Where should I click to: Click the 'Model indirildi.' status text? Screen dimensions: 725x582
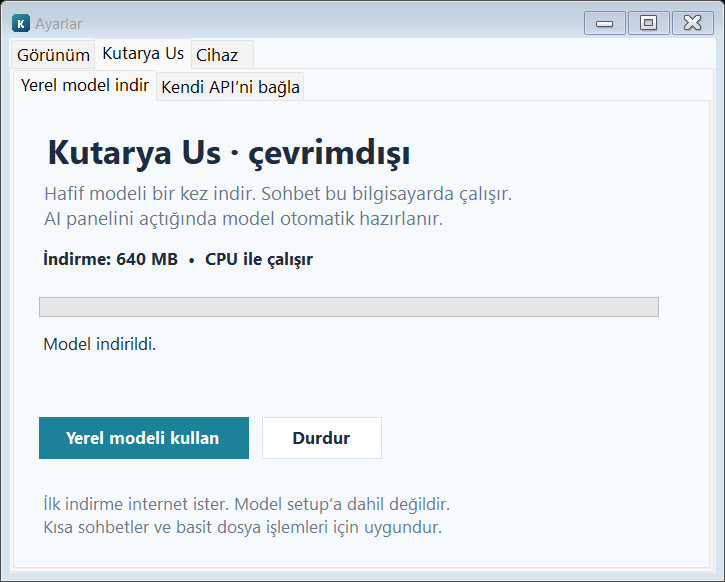[99, 344]
